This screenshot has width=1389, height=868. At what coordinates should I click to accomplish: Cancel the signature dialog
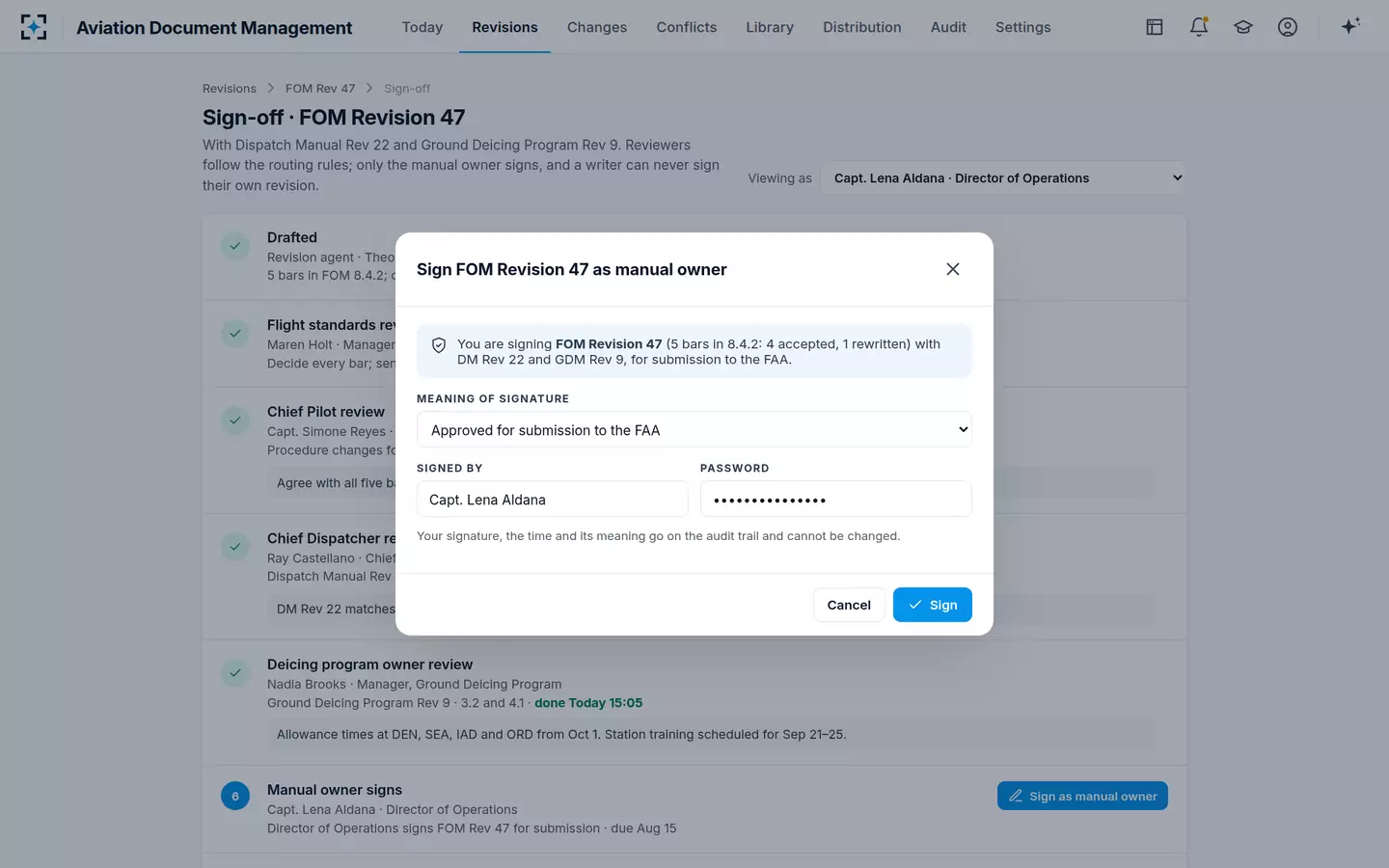(849, 605)
